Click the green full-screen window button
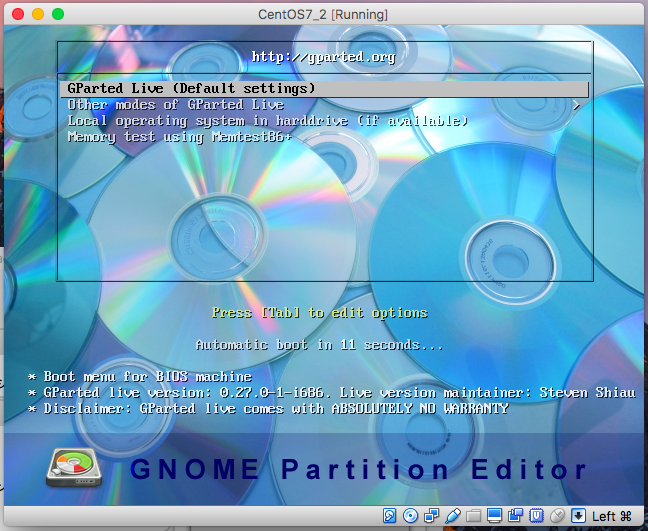Viewport: 648px width, 531px height. point(57,15)
